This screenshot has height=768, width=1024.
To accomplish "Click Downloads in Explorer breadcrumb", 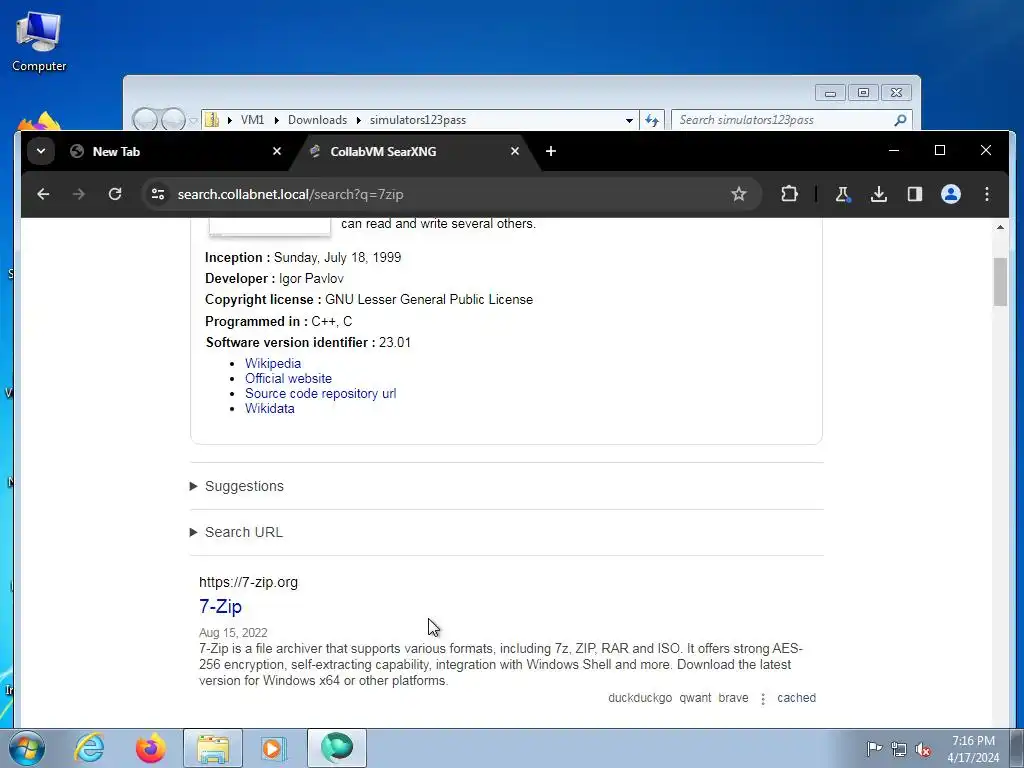I will (317, 120).
